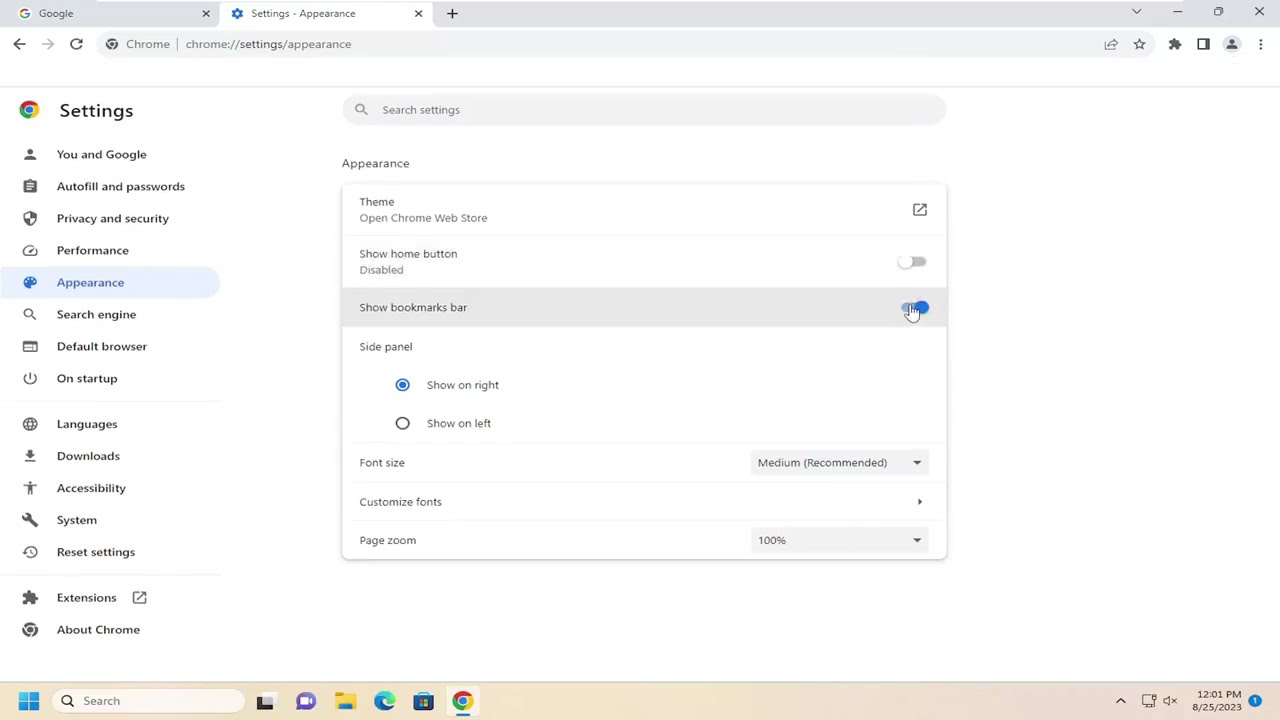Image resolution: width=1280 pixels, height=720 pixels.
Task: Switch to the Google tab
Action: coord(110,13)
